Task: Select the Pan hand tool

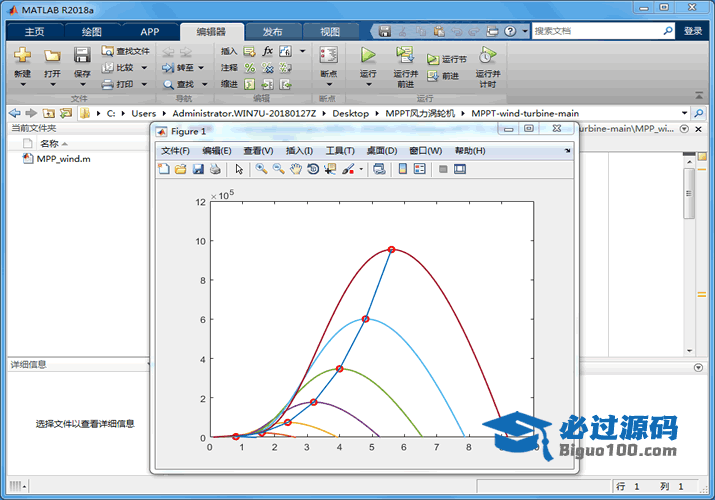Action: pyautogui.click(x=296, y=169)
